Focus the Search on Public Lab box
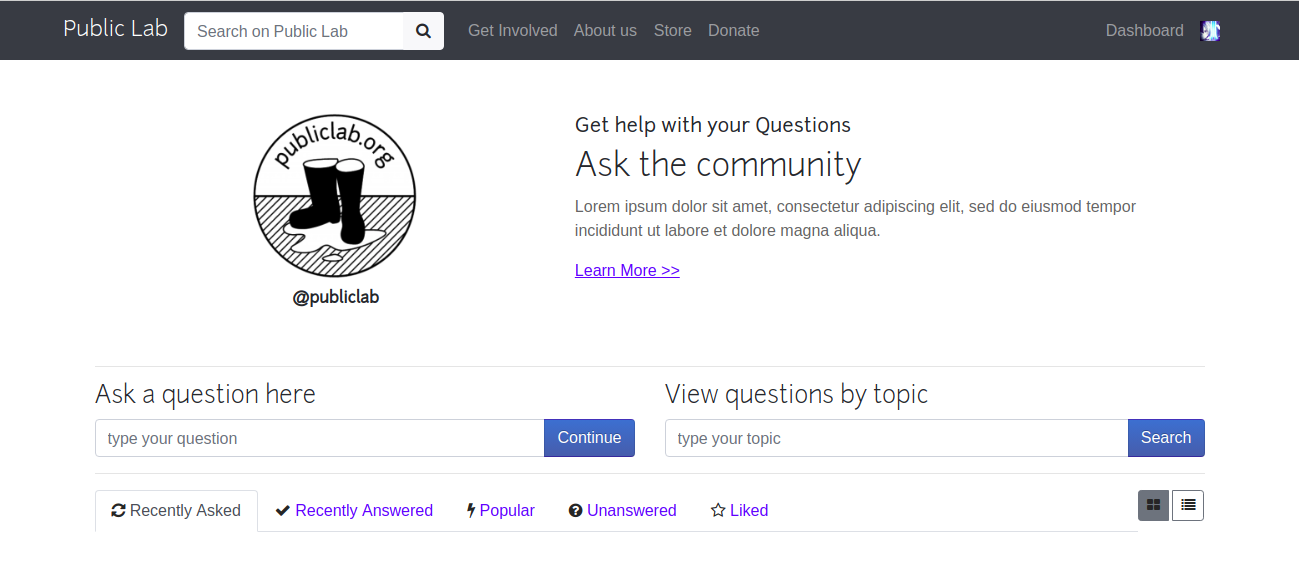This screenshot has height=572, width=1299. [x=294, y=31]
